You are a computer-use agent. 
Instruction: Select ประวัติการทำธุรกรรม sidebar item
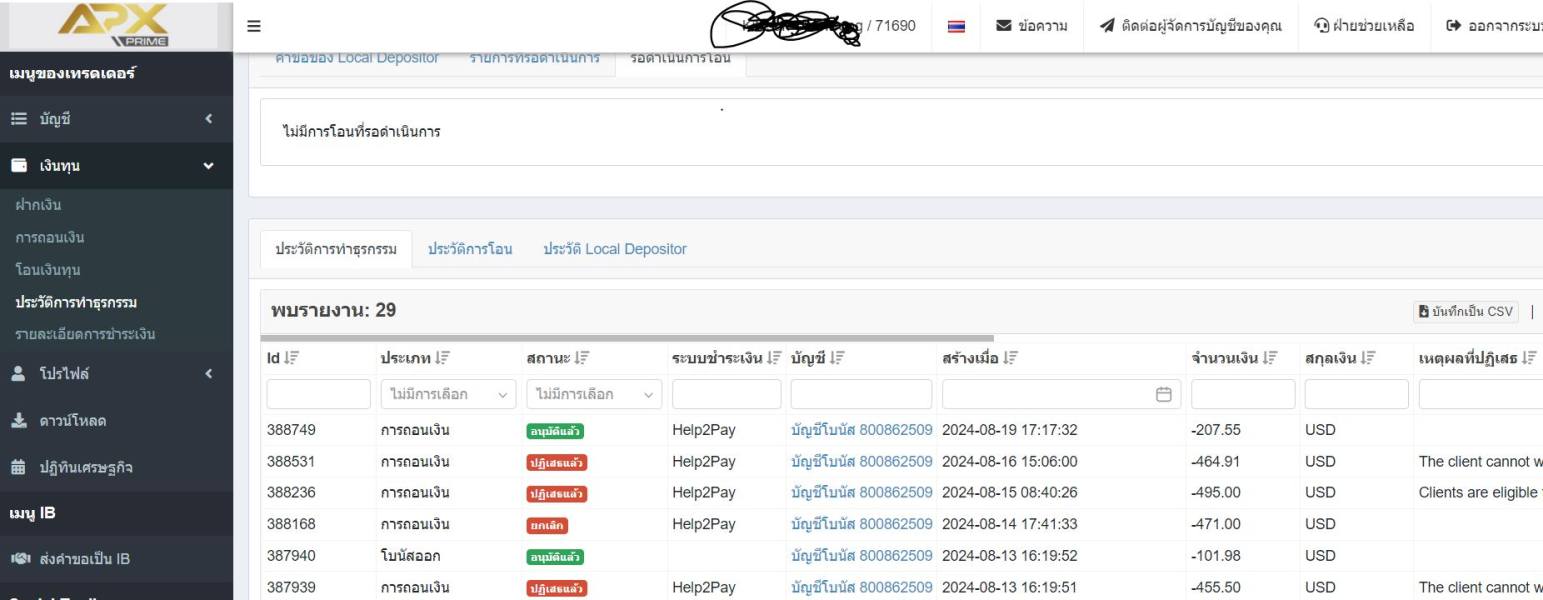(76, 302)
